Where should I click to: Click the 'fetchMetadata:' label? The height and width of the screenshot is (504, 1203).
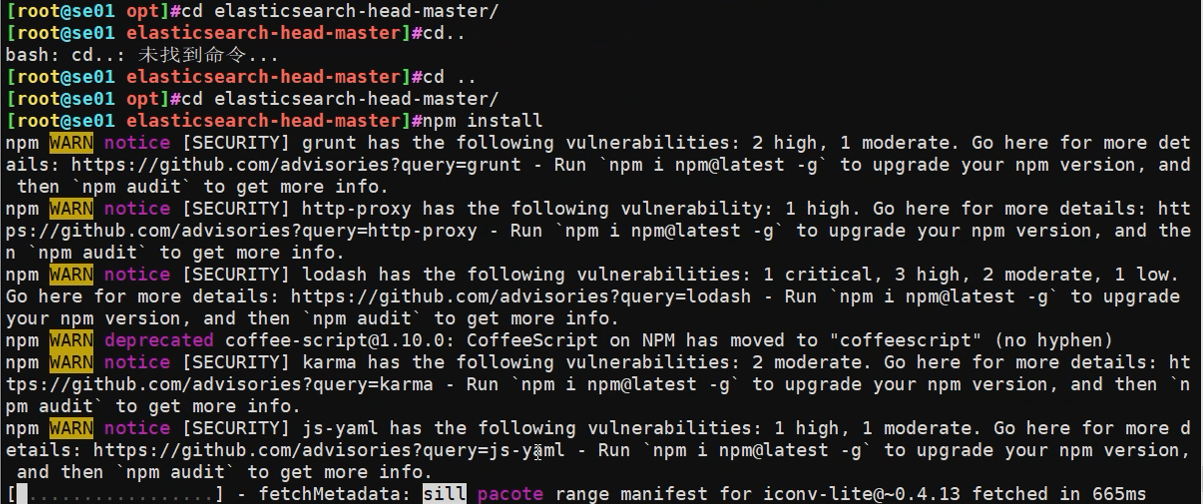(x=334, y=494)
